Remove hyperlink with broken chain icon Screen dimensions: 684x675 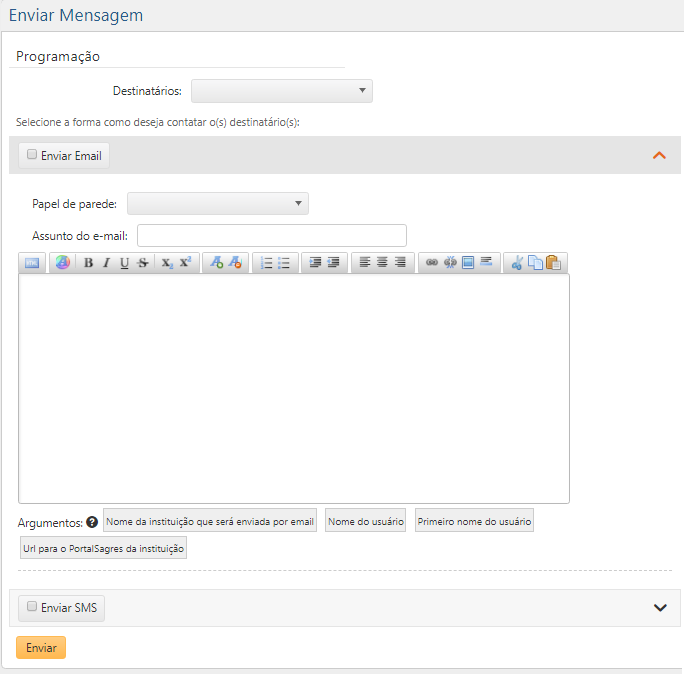(450, 262)
